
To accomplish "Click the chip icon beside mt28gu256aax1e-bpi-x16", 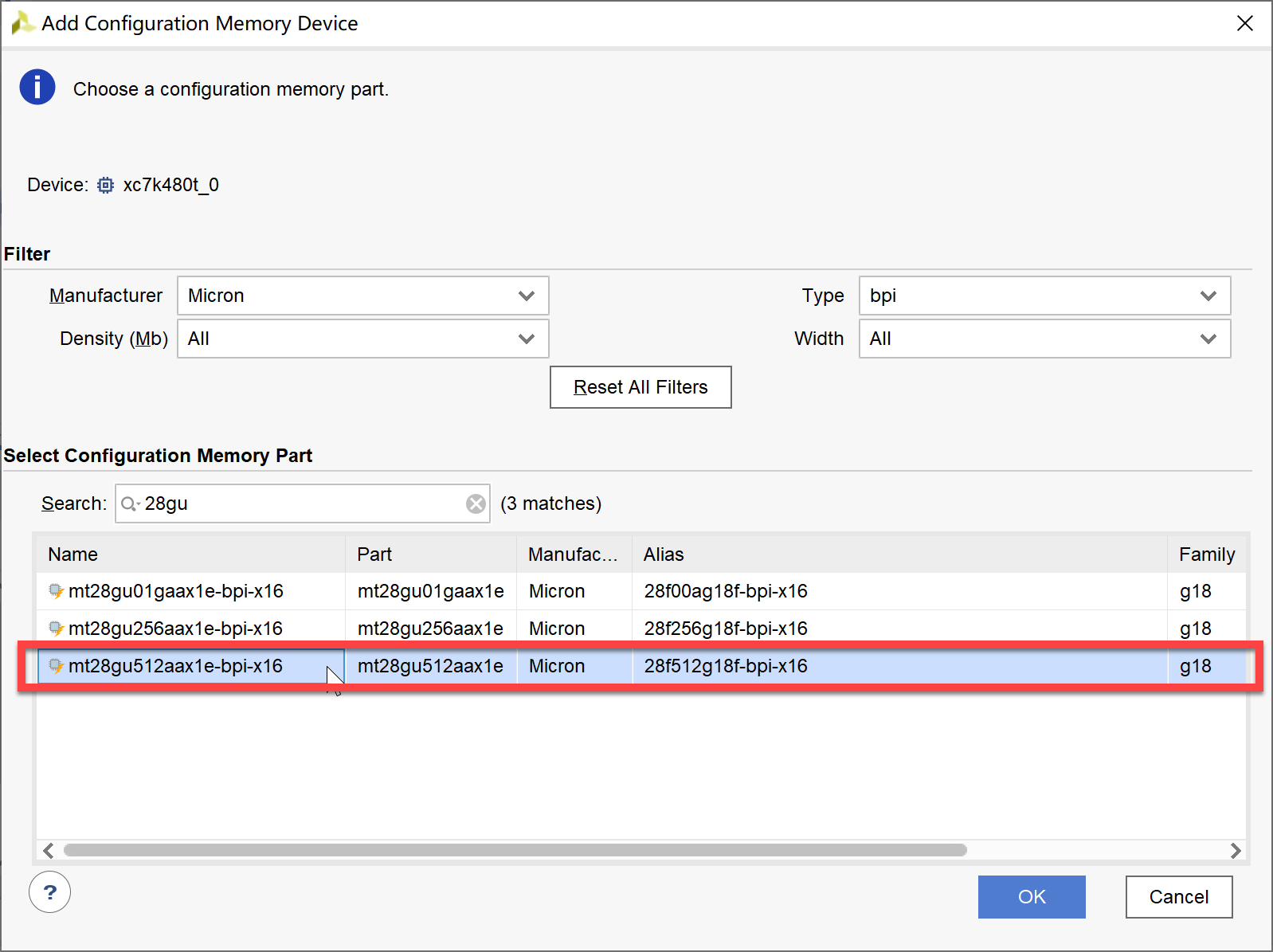I will (x=56, y=629).
